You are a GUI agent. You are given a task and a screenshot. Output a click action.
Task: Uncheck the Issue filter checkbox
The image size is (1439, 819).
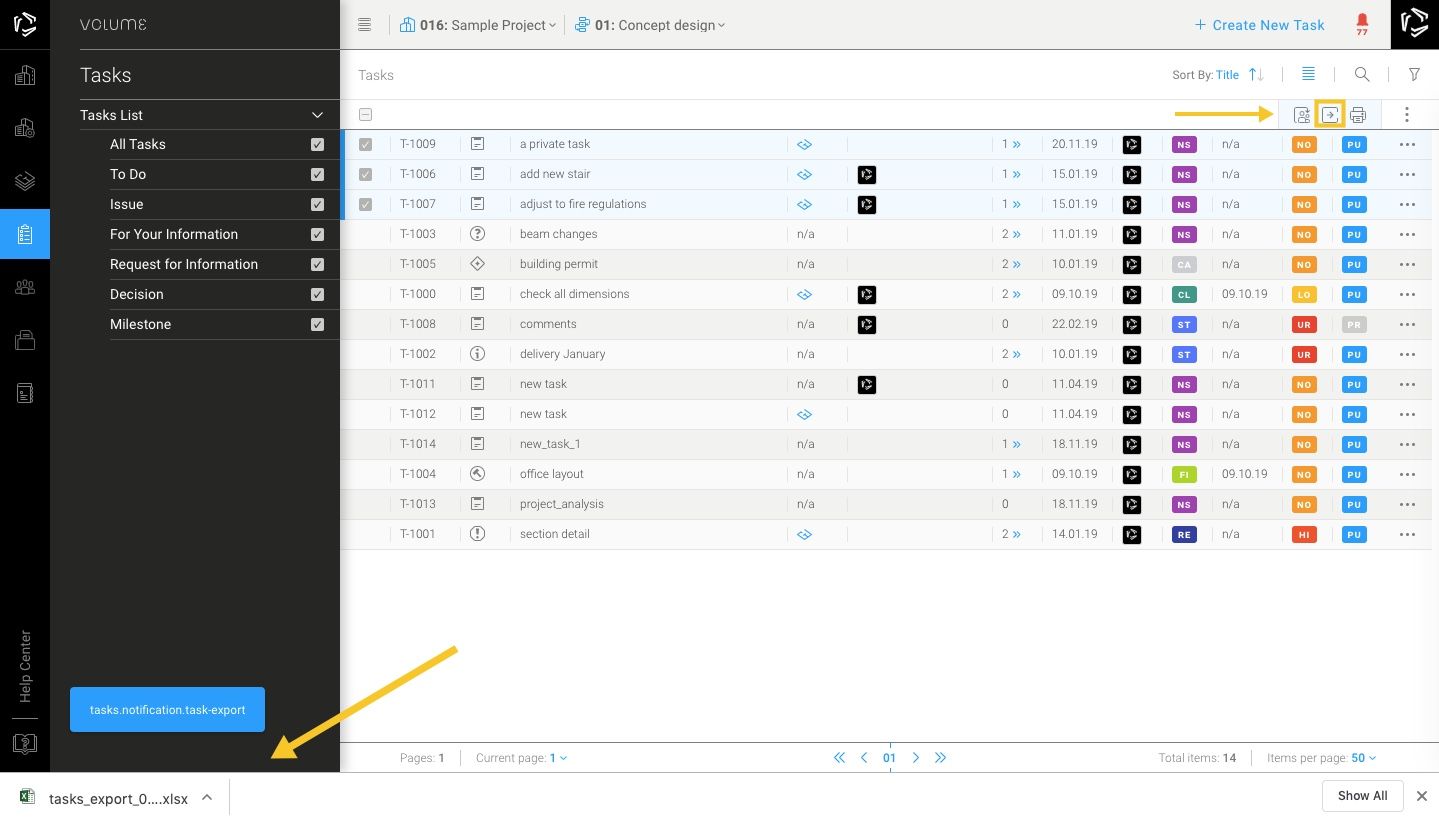317,204
